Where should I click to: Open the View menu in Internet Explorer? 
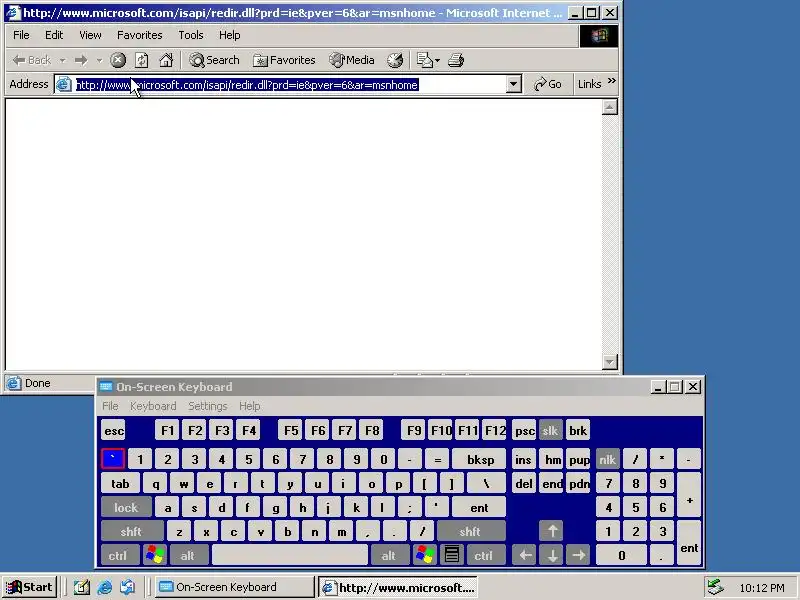click(x=90, y=35)
